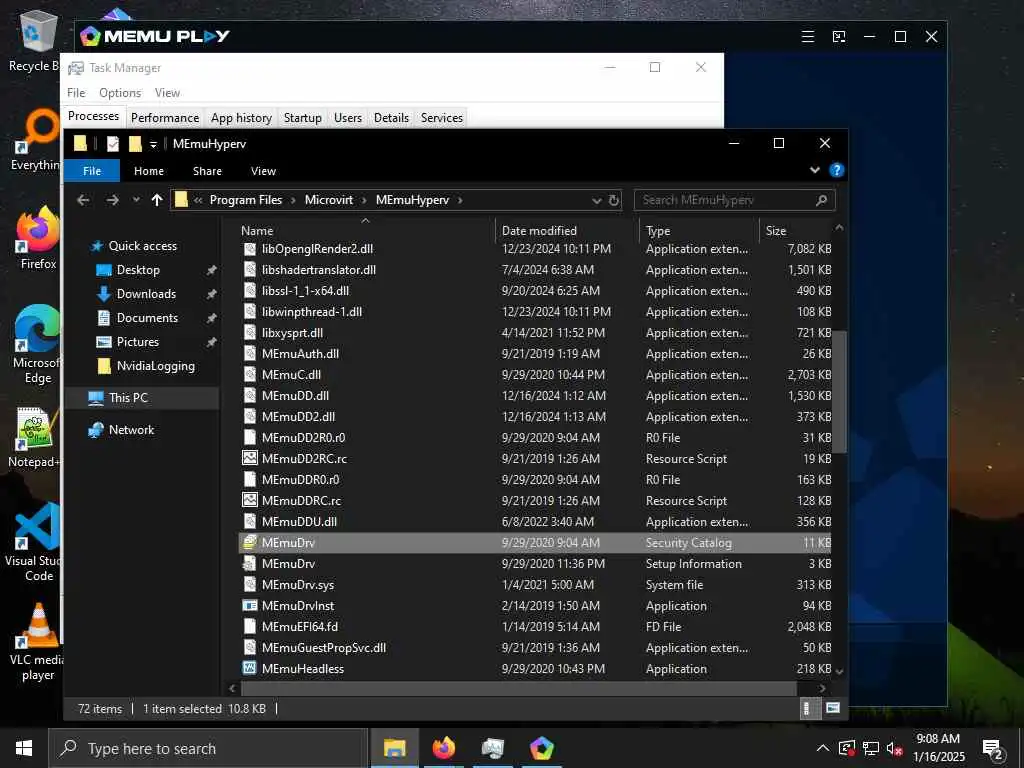This screenshot has width=1024, height=768.
Task: Switch to Startup tab in Task Manager
Action: [302, 118]
